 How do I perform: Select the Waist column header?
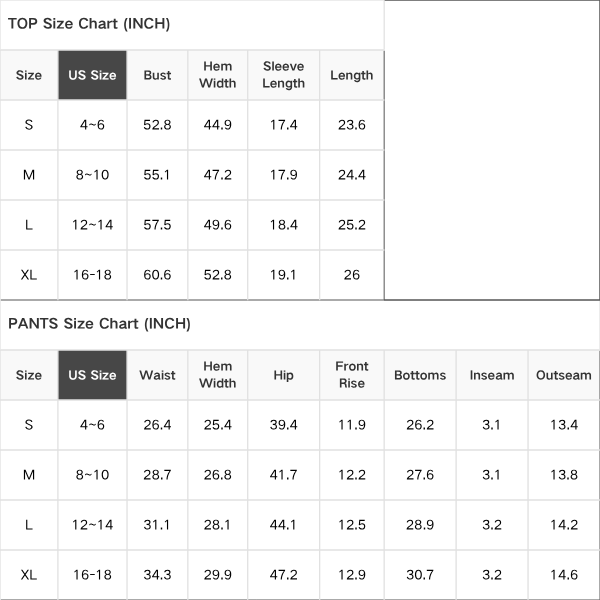[157, 375]
